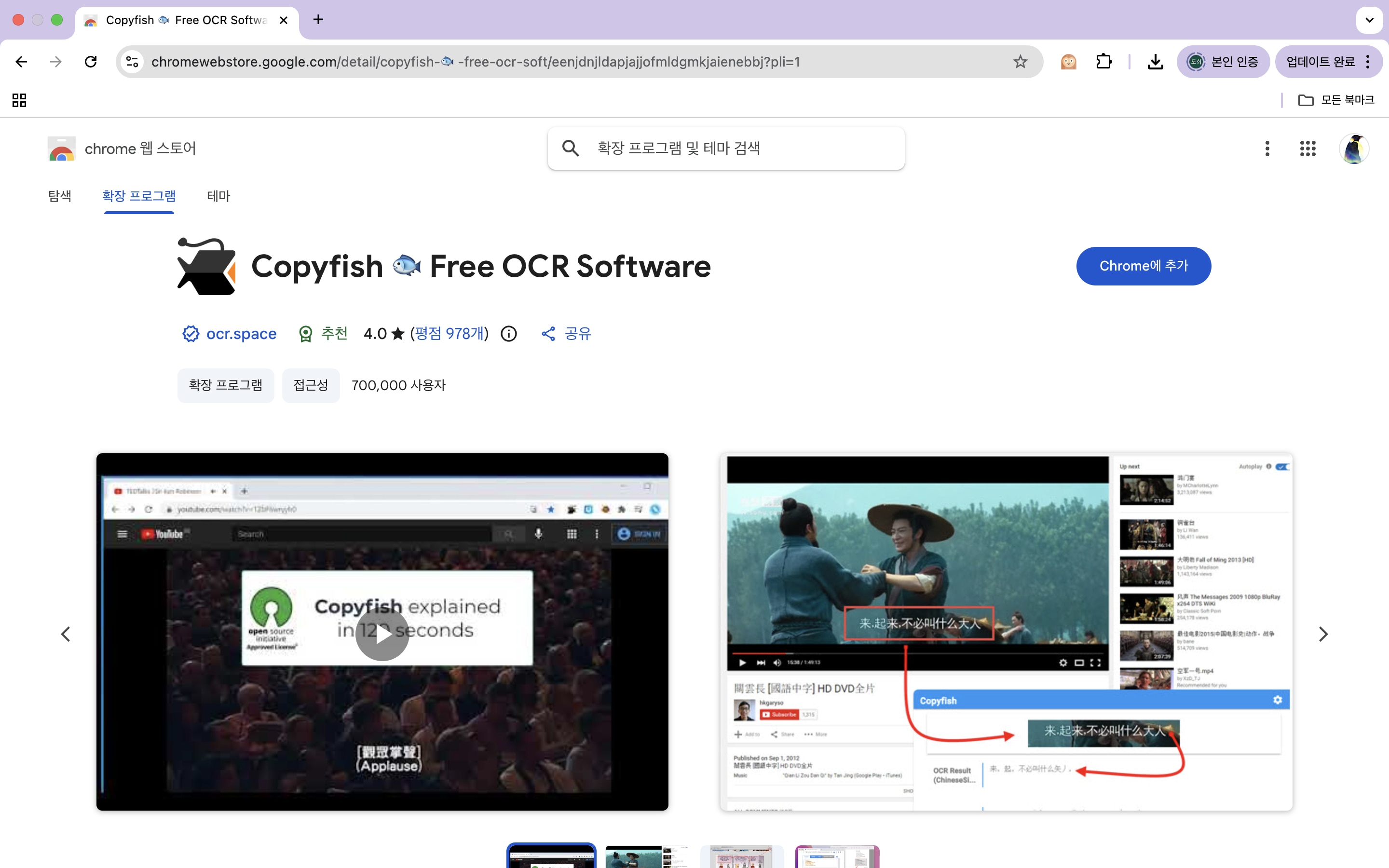Show the previous screenshot in carousel
This screenshot has width=1389, height=868.
coord(66,634)
